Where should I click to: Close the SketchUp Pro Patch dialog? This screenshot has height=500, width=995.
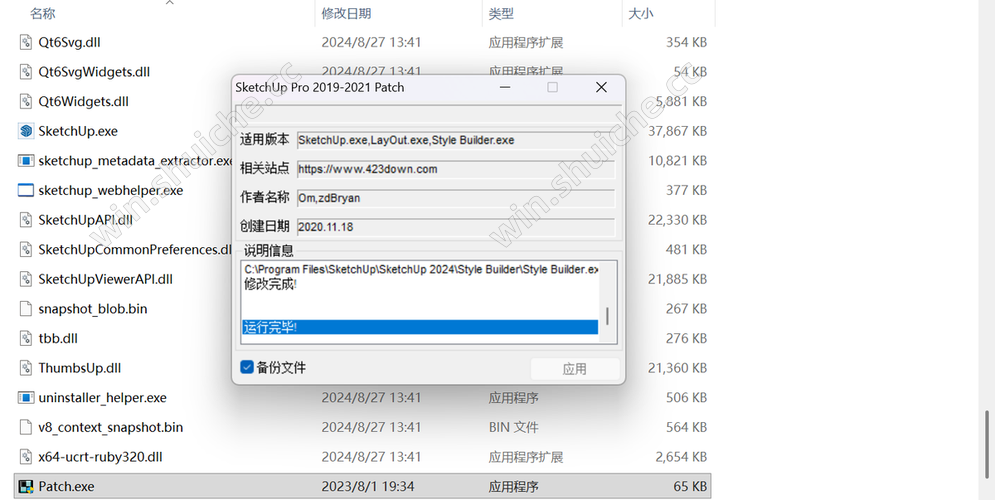[601, 88]
